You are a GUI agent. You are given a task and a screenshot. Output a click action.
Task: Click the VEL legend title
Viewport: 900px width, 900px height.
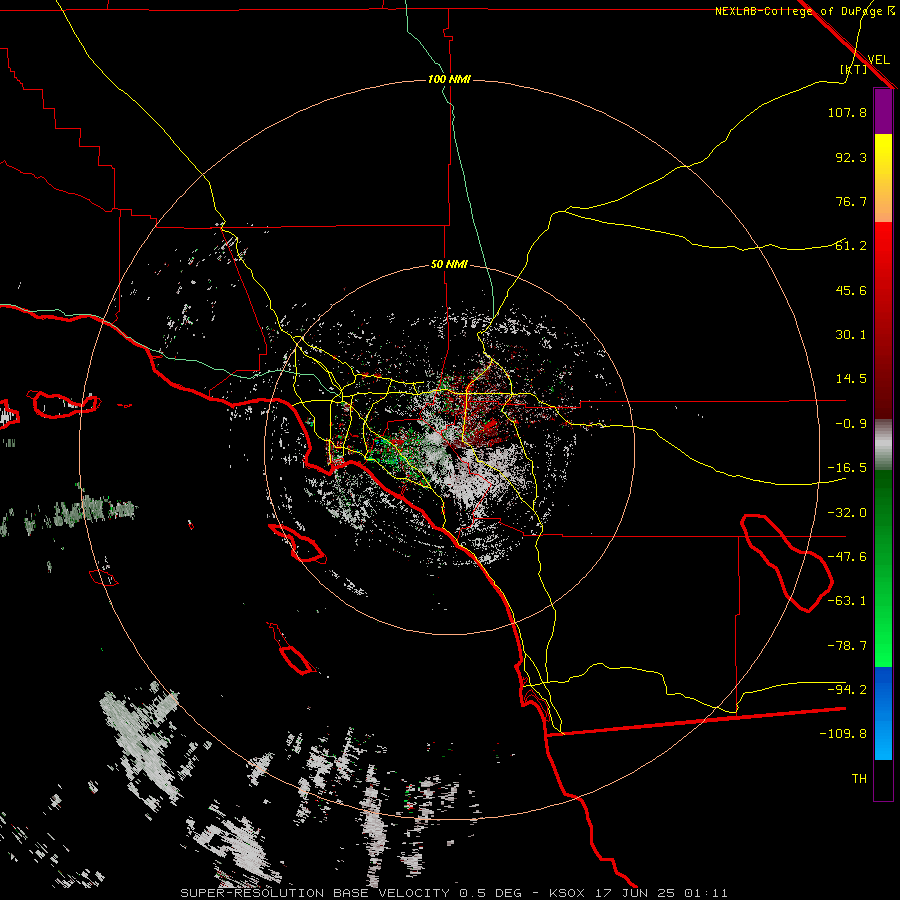coord(878,60)
